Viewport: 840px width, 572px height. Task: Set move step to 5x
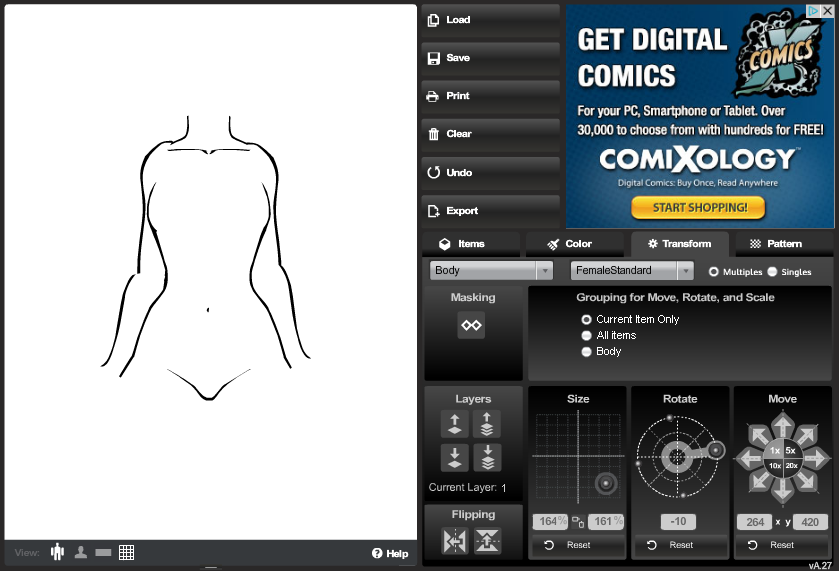coord(791,450)
